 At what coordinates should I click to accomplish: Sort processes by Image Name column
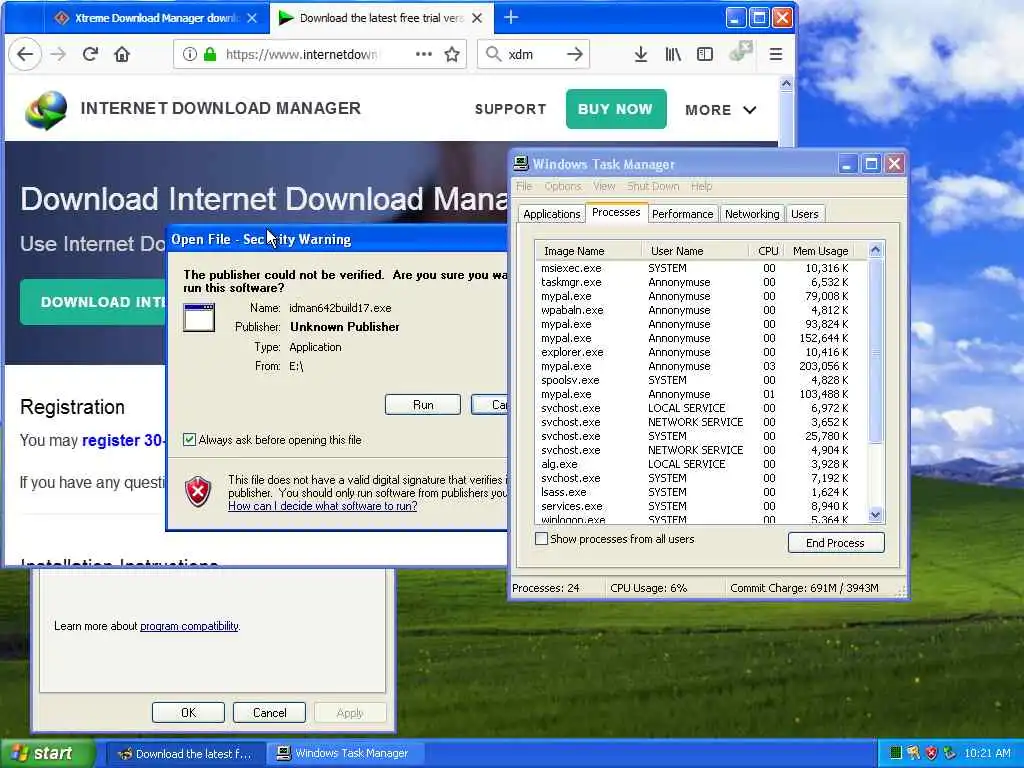[x=588, y=251]
